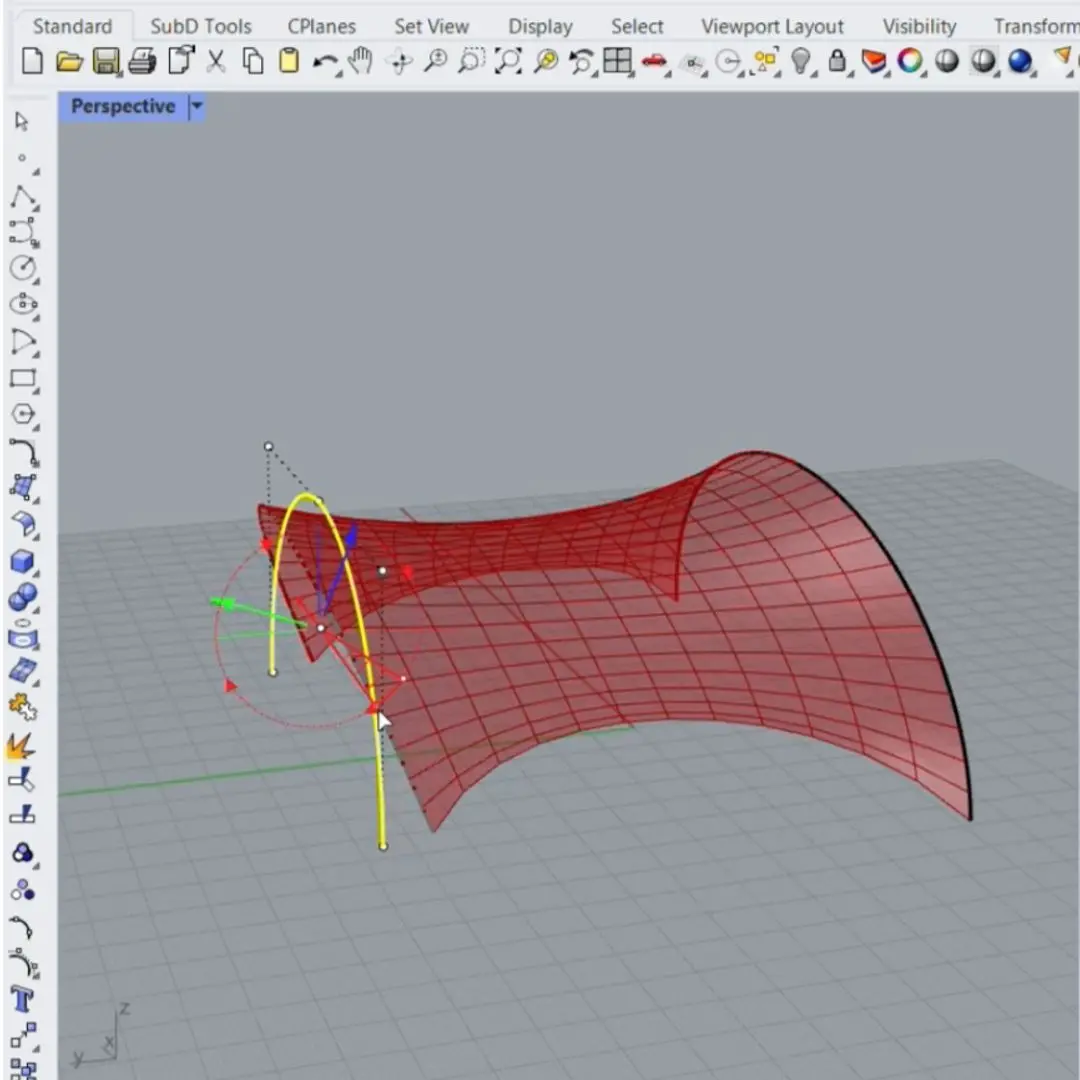Pick the Polygon tool

click(23, 415)
